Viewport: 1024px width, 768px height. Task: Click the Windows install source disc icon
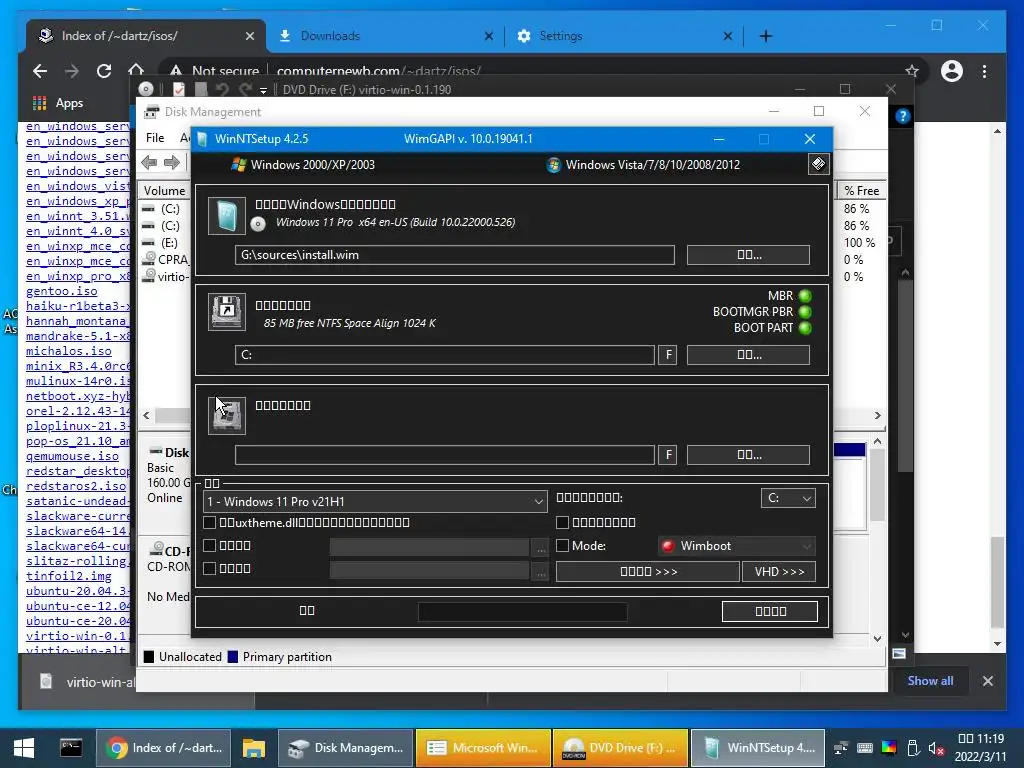[227, 216]
